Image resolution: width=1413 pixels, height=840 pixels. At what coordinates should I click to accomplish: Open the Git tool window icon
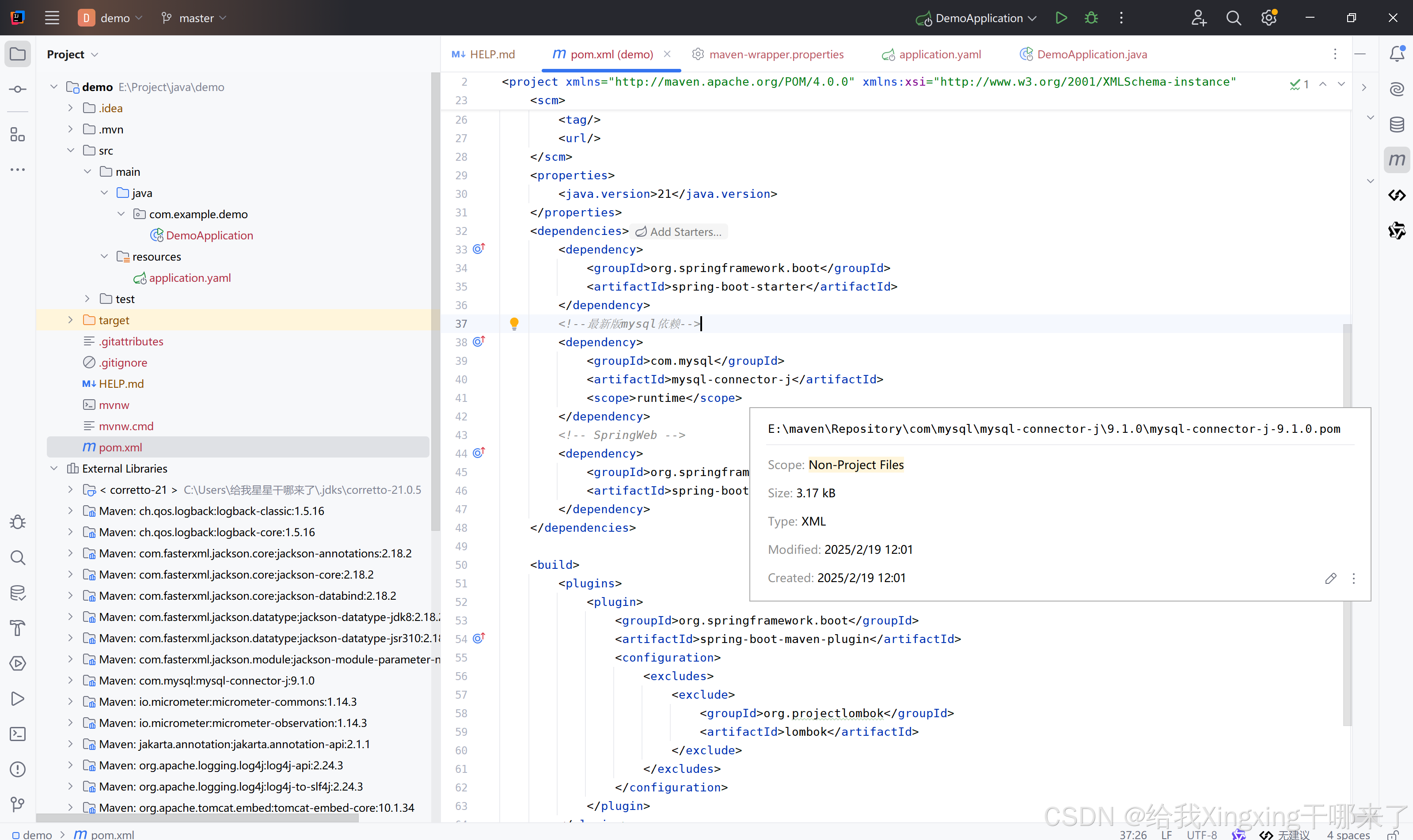click(x=18, y=804)
